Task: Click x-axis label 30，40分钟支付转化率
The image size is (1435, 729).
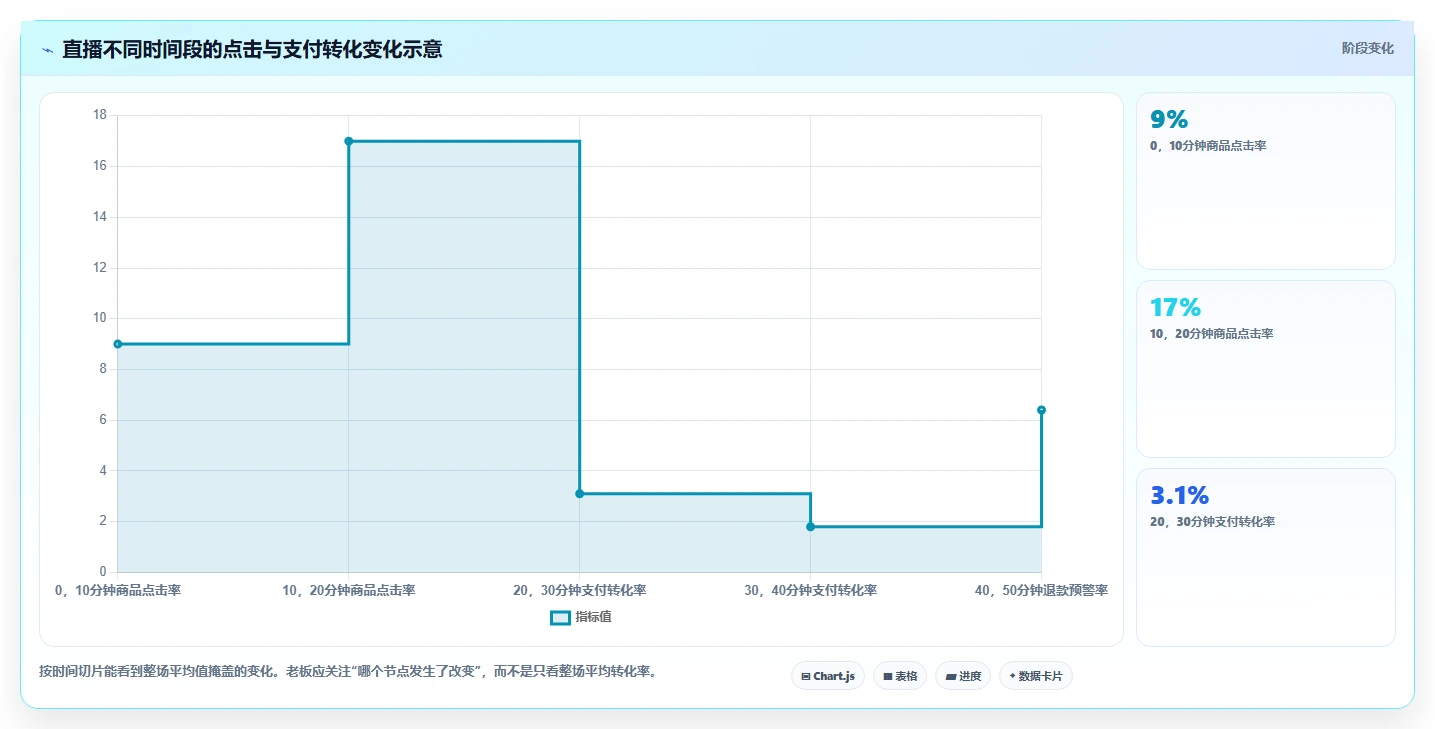Action: pyautogui.click(x=810, y=591)
